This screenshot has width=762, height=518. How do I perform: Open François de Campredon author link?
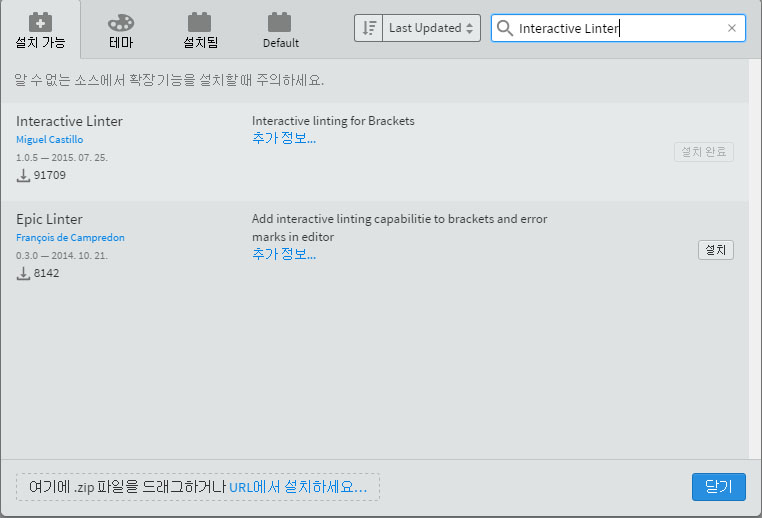70,238
